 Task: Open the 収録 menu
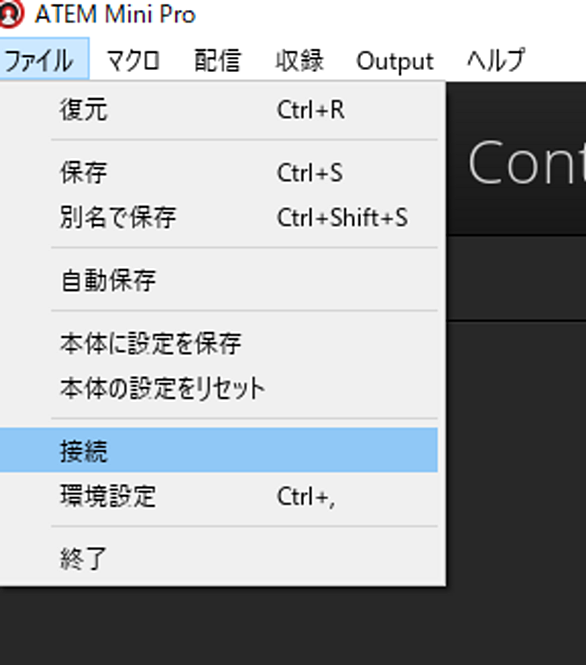point(299,60)
